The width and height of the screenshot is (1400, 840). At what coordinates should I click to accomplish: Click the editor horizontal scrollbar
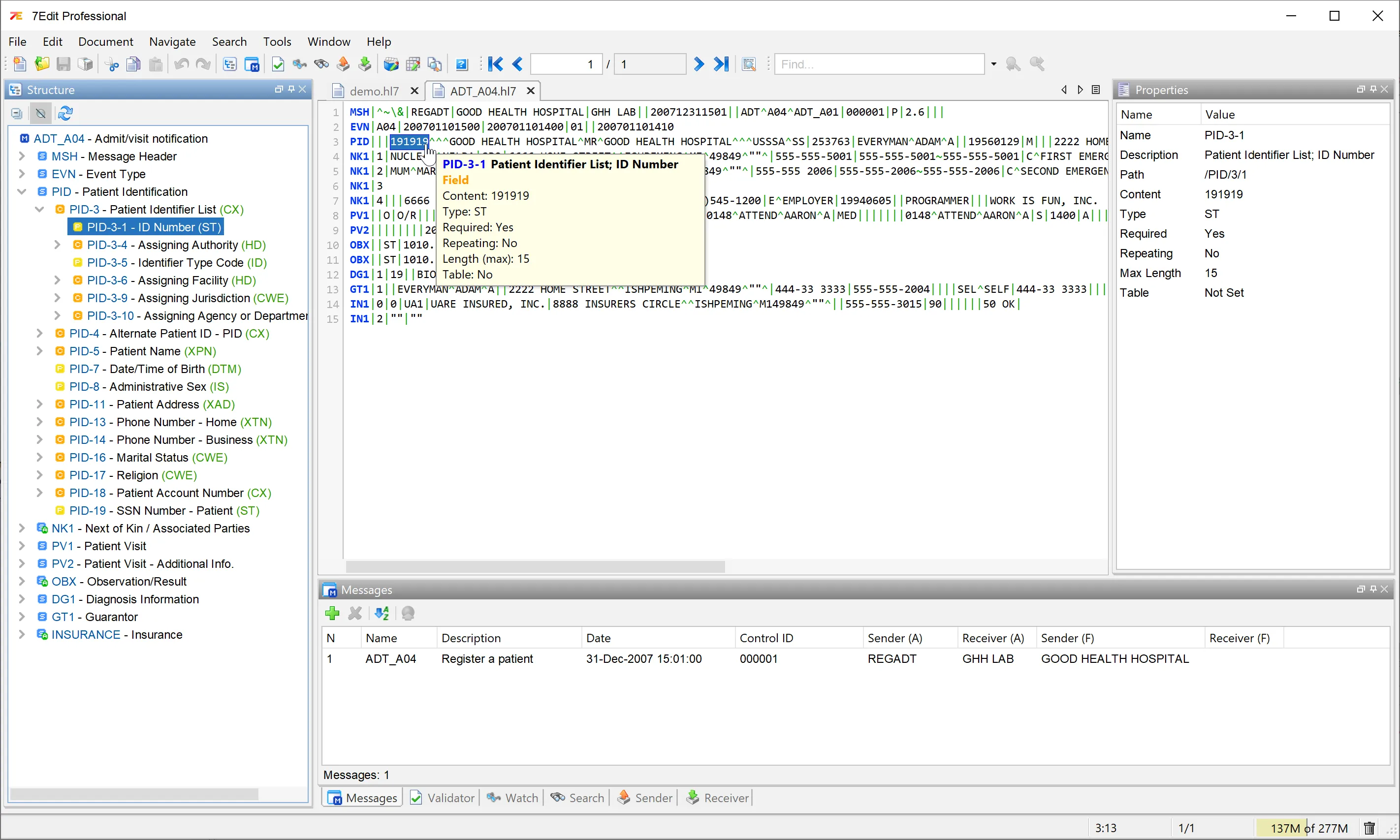point(535,566)
